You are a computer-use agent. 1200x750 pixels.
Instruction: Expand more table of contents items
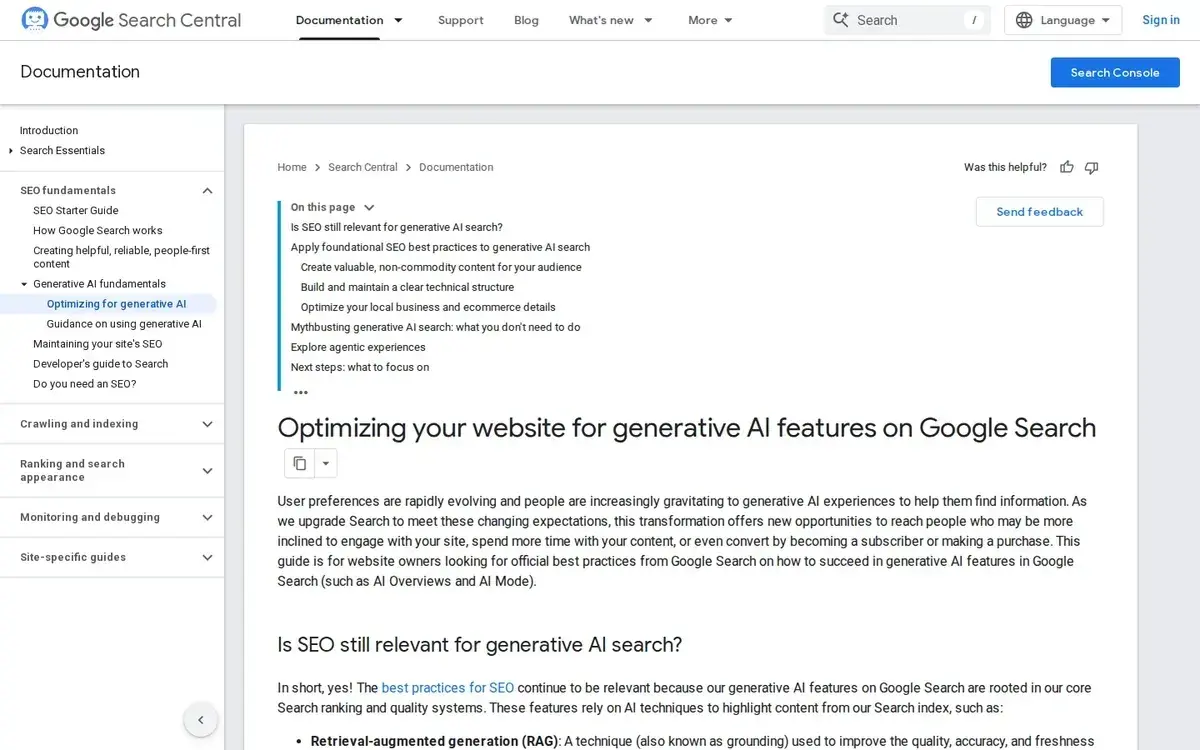(x=300, y=392)
